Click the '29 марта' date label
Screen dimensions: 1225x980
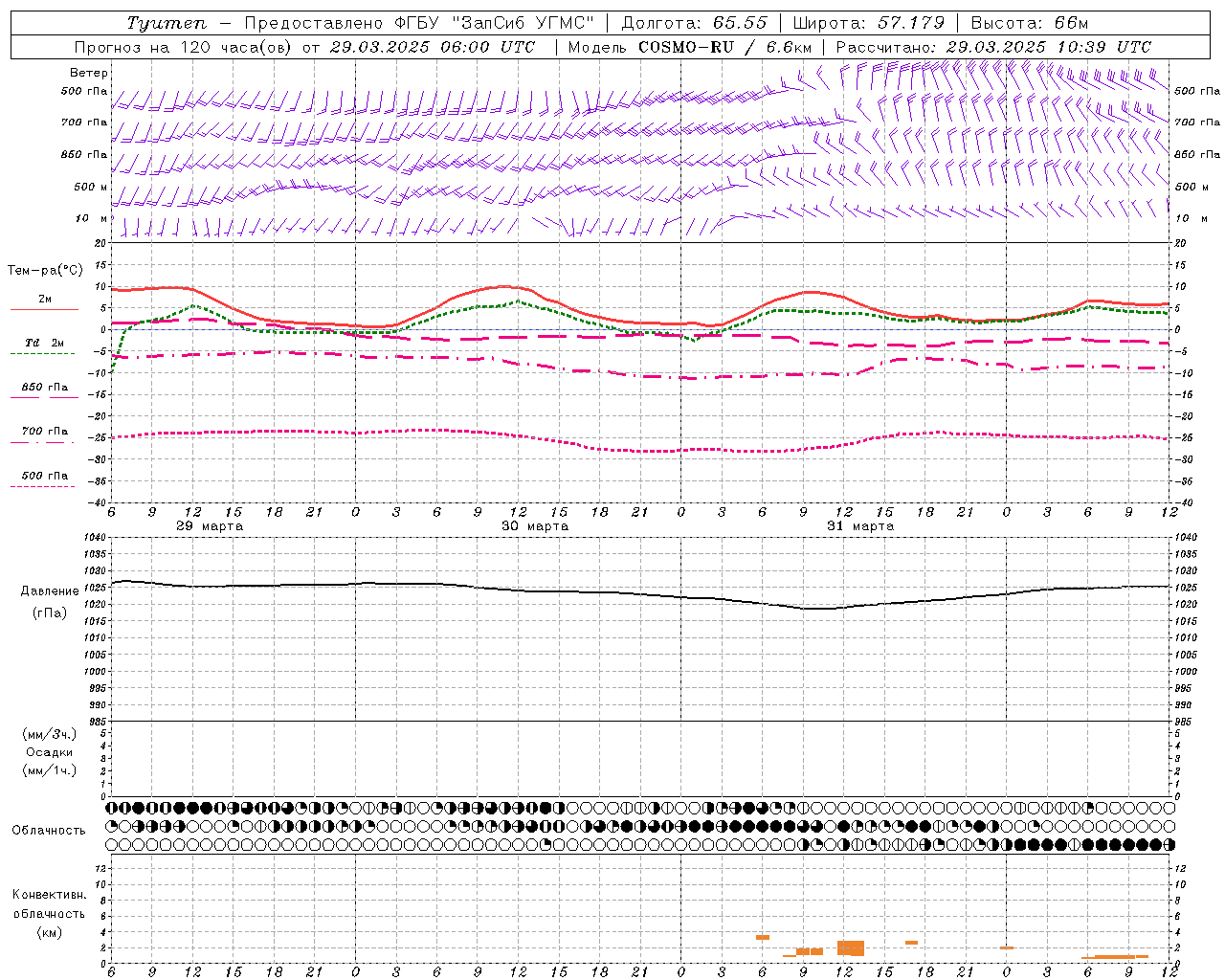[210, 526]
